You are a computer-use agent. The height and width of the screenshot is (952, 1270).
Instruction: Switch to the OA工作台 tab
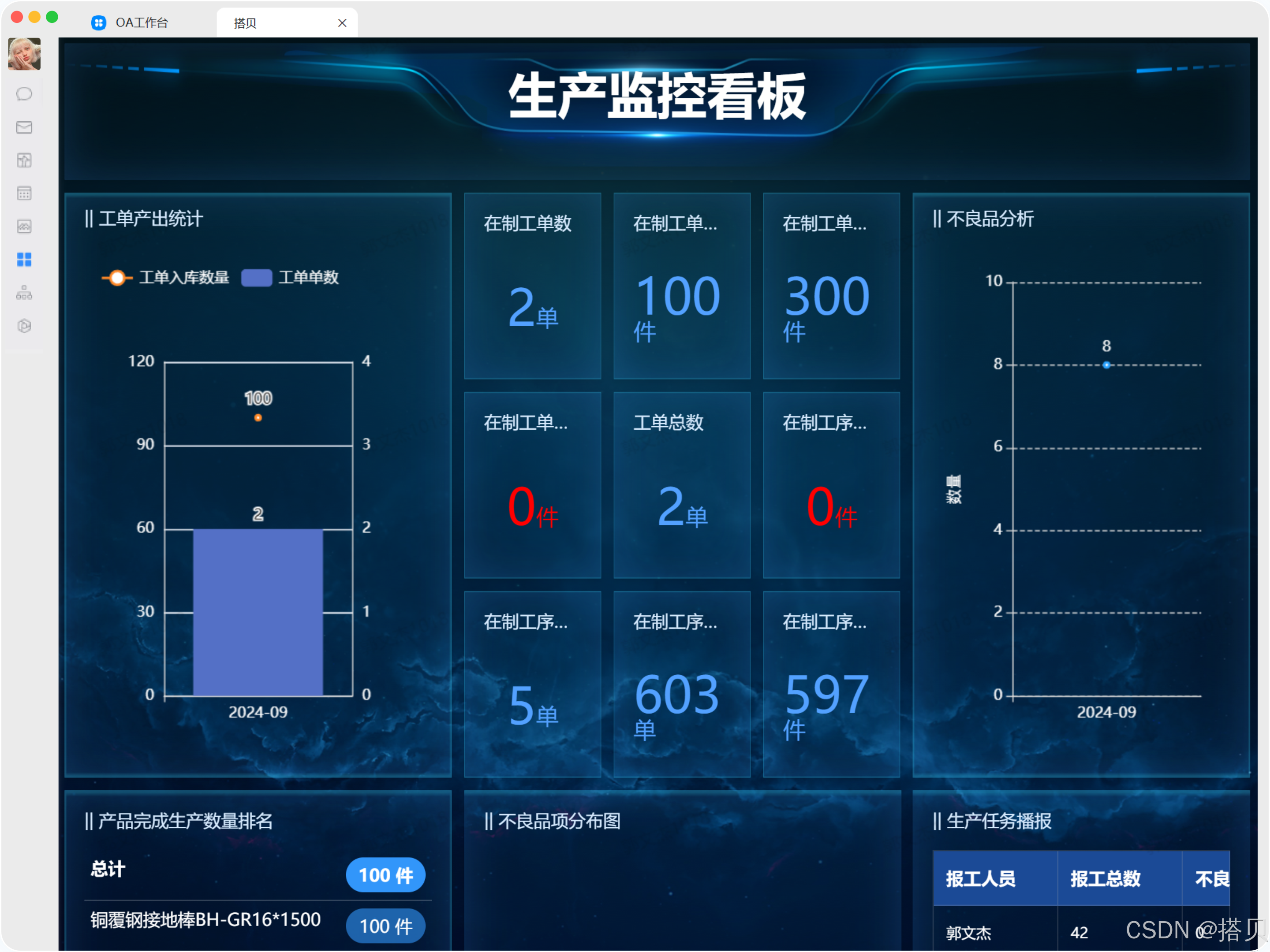point(131,23)
